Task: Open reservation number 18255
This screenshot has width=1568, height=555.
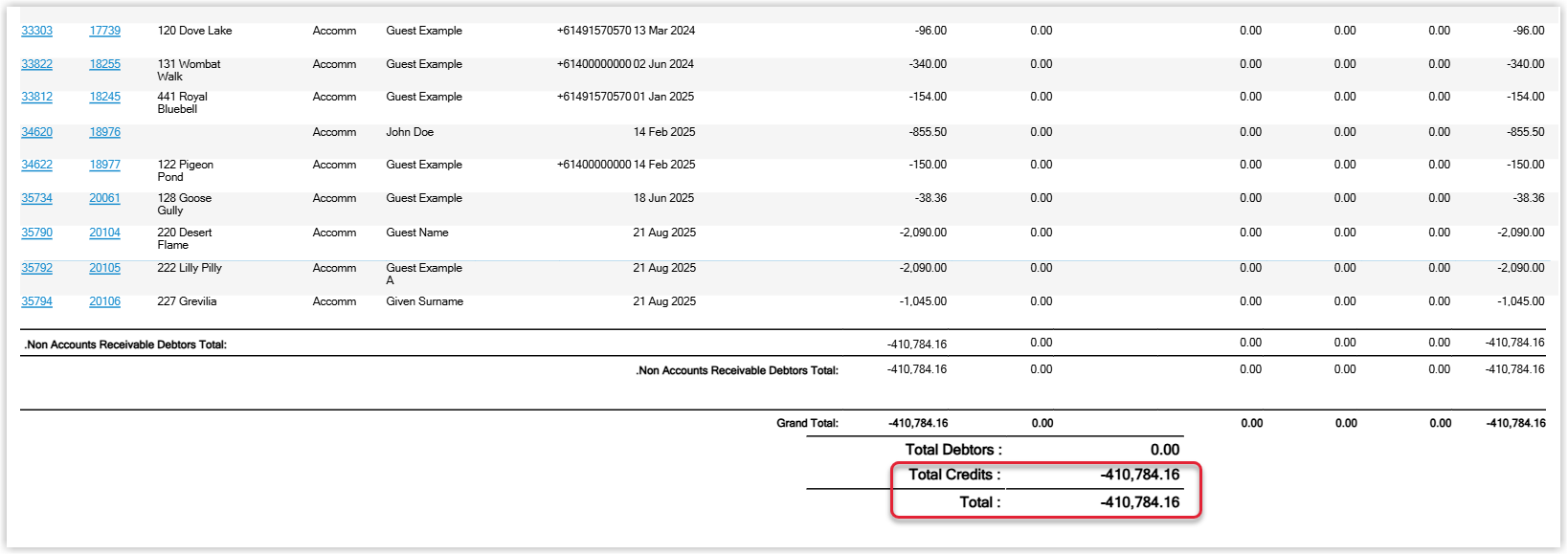Action: (104, 64)
